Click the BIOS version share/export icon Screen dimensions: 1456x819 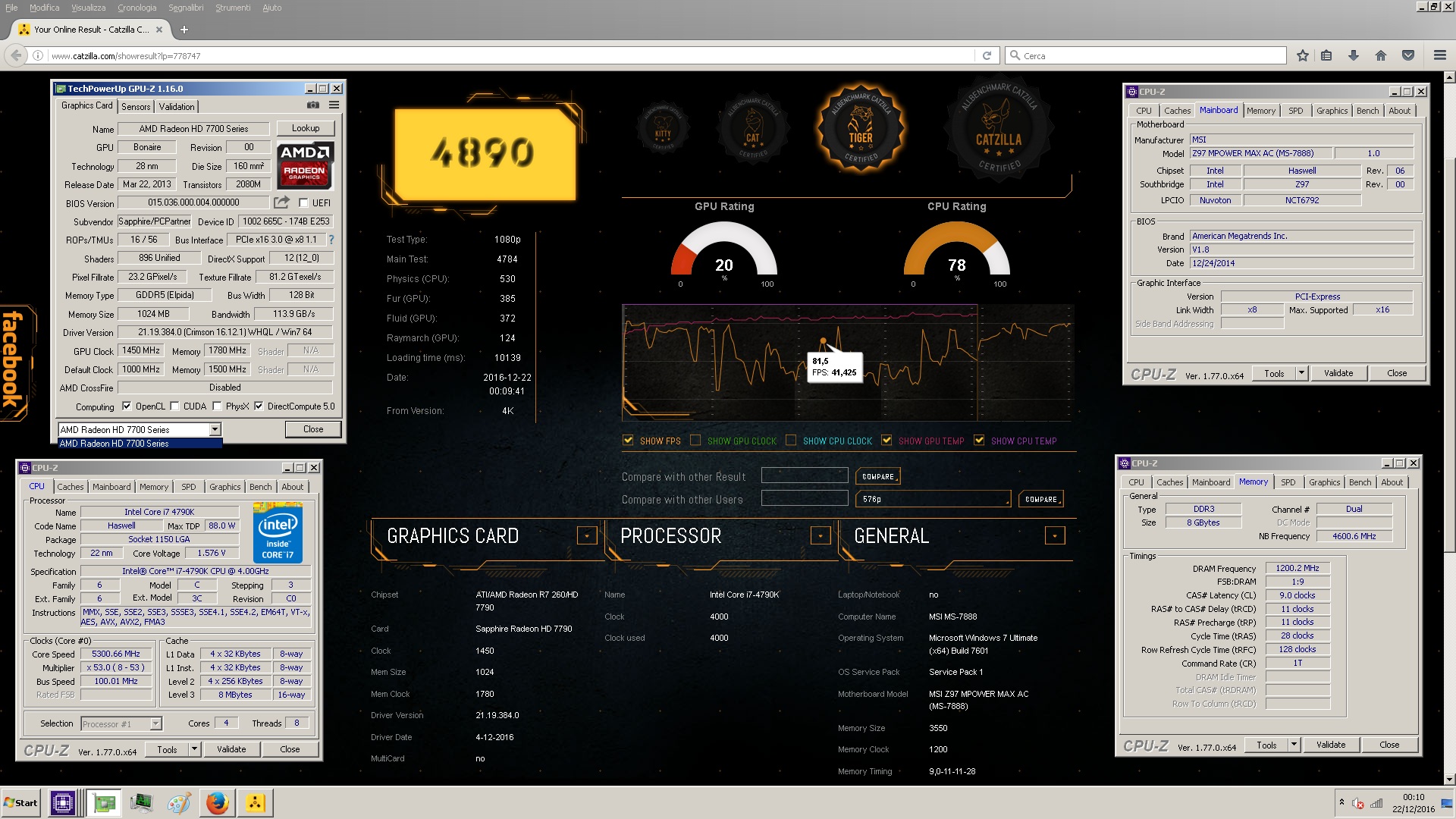(x=281, y=202)
